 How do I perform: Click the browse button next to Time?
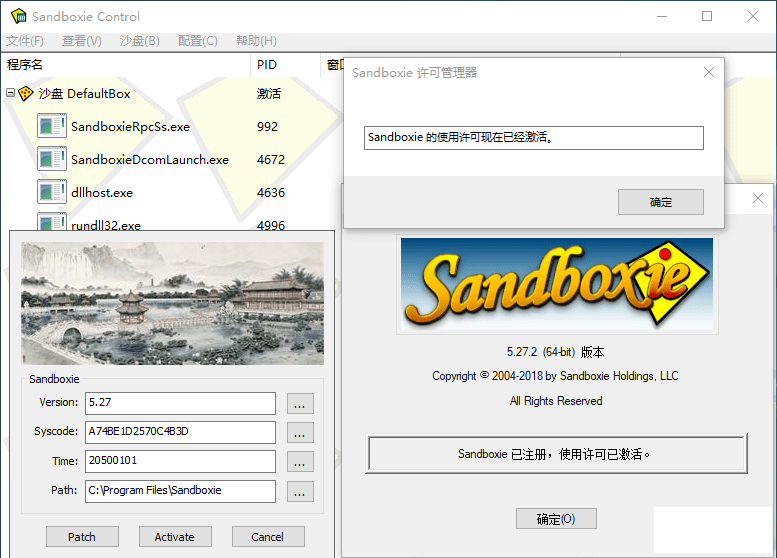[300, 462]
